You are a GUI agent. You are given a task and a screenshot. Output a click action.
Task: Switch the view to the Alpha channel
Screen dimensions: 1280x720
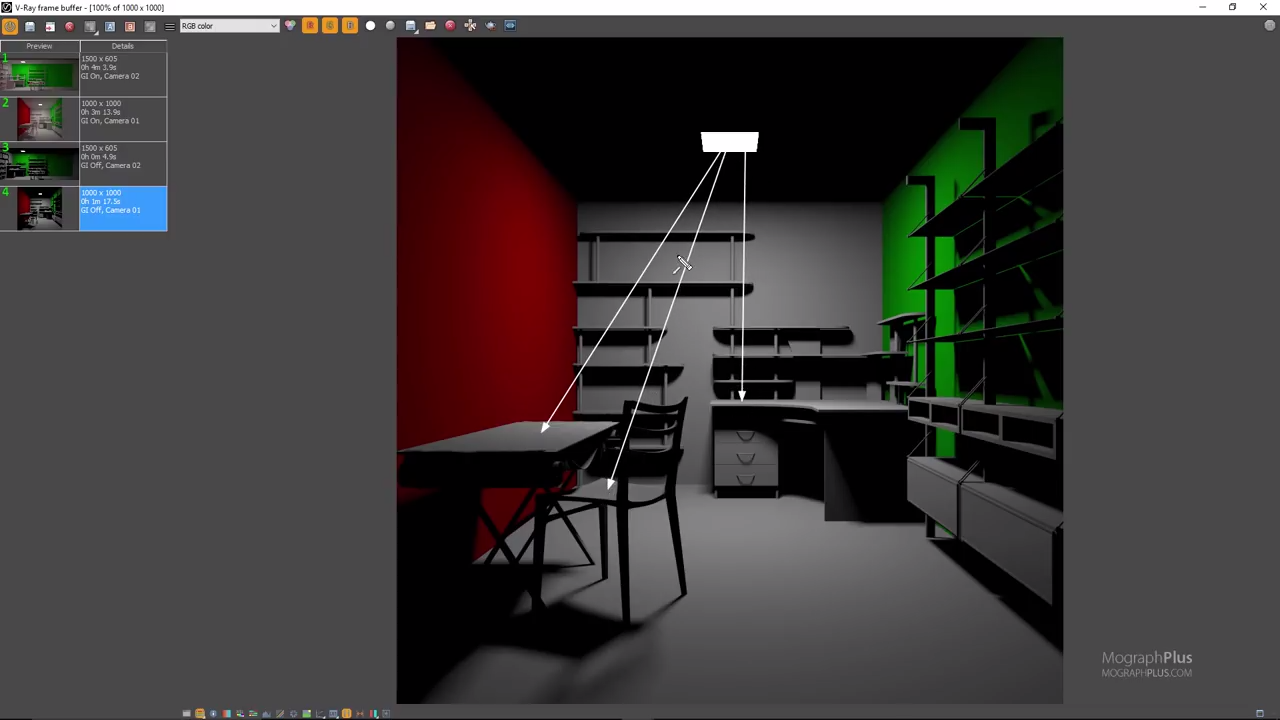point(370,25)
